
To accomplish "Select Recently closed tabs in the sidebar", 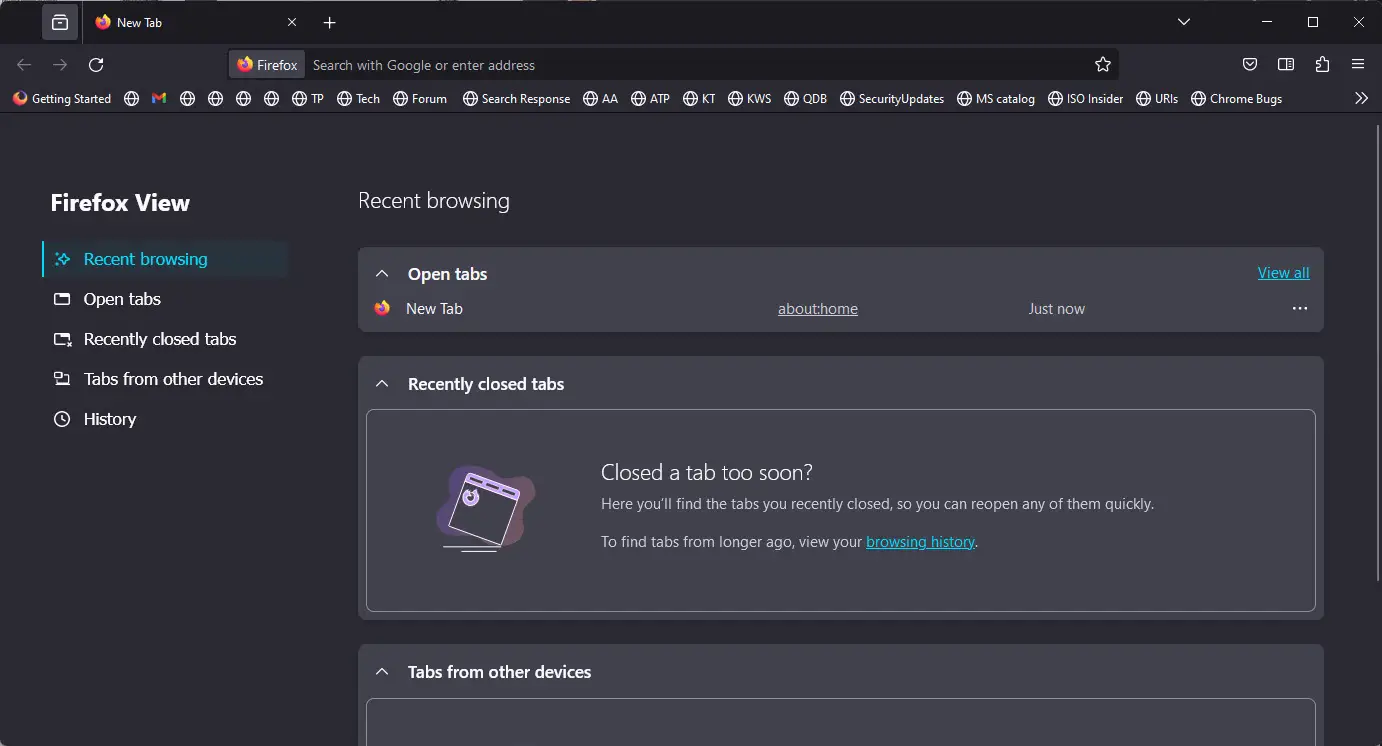I will 165,339.
